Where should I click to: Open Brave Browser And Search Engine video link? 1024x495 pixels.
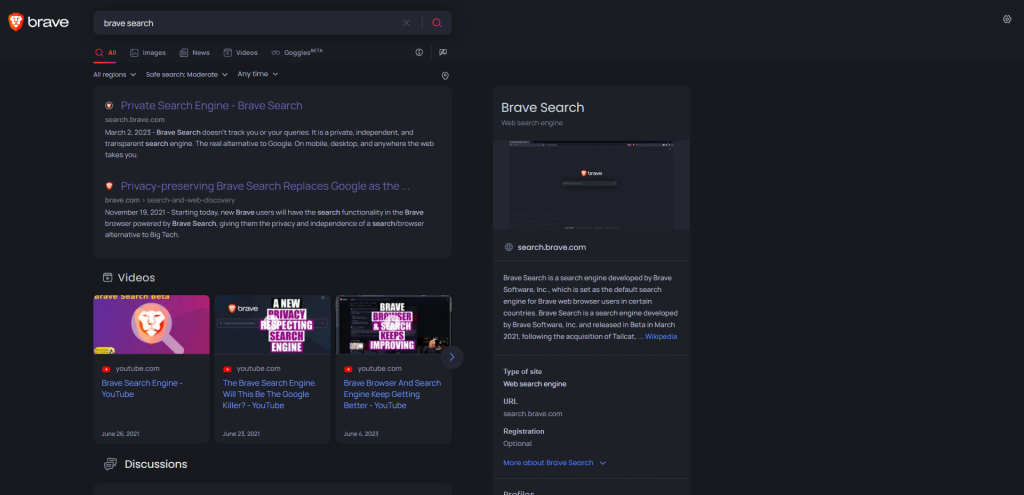(x=392, y=394)
